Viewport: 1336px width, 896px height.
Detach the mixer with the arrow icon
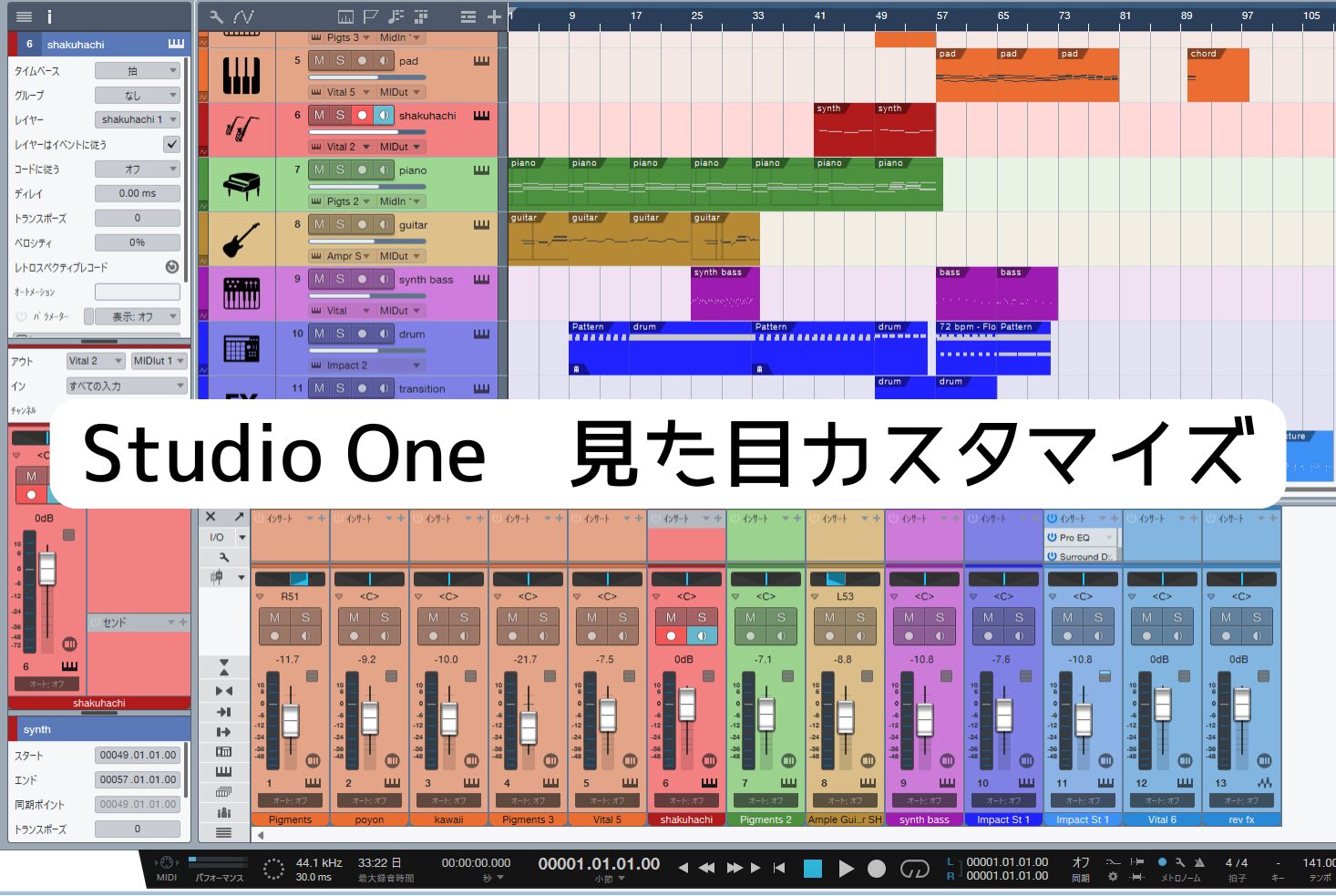point(240,517)
